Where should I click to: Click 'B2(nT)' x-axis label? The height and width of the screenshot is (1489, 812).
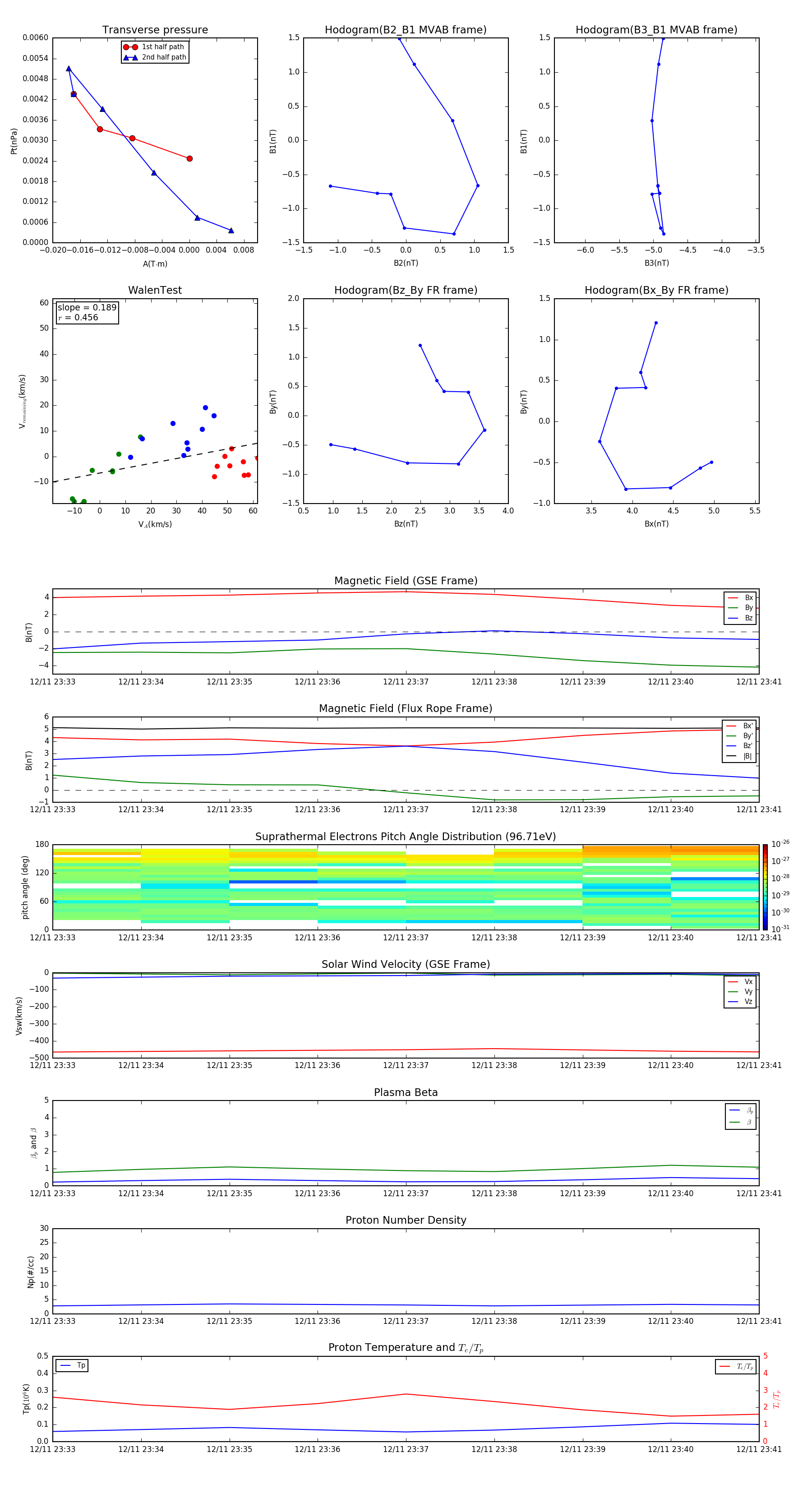[406, 263]
